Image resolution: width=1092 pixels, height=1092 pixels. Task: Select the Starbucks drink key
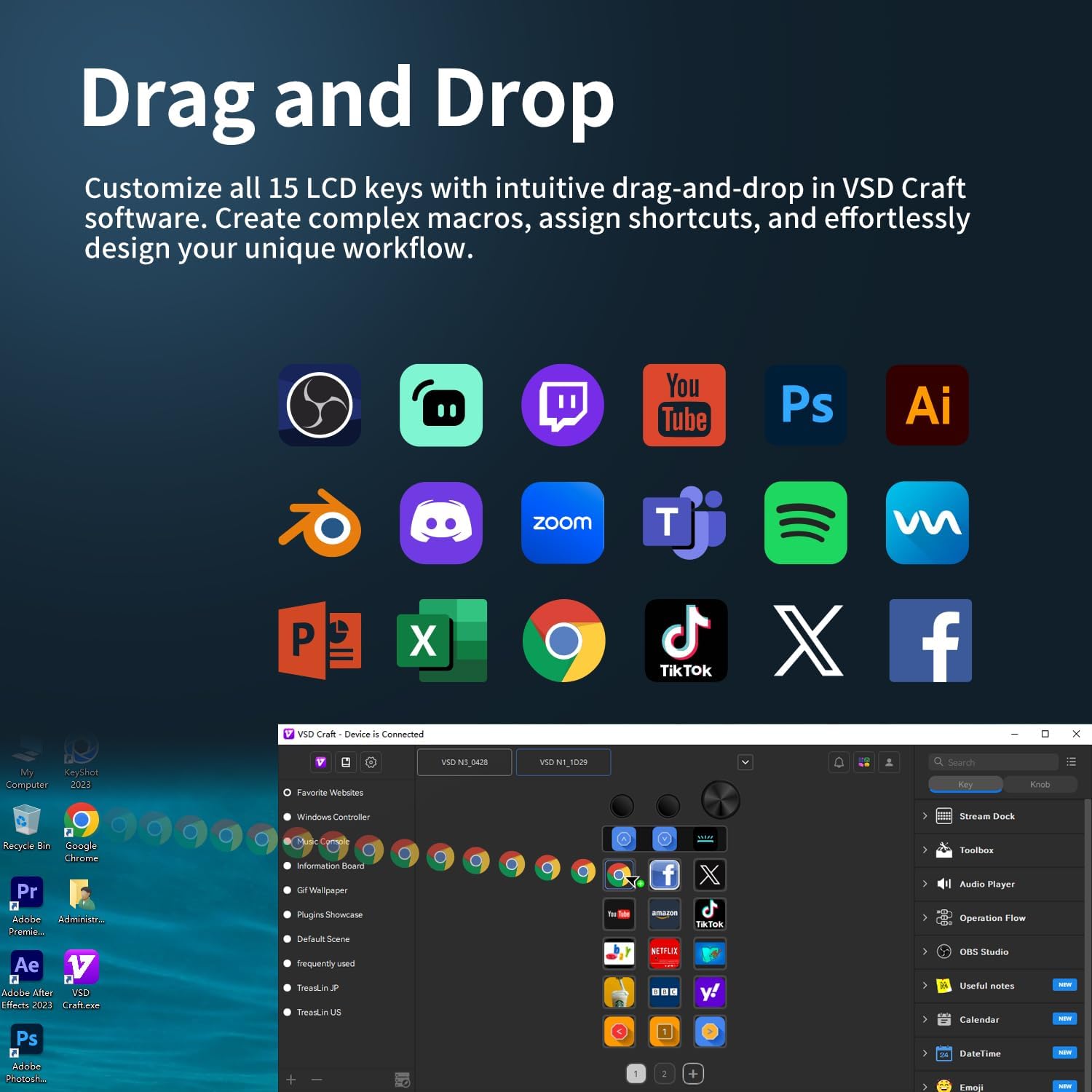pos(620,992)
